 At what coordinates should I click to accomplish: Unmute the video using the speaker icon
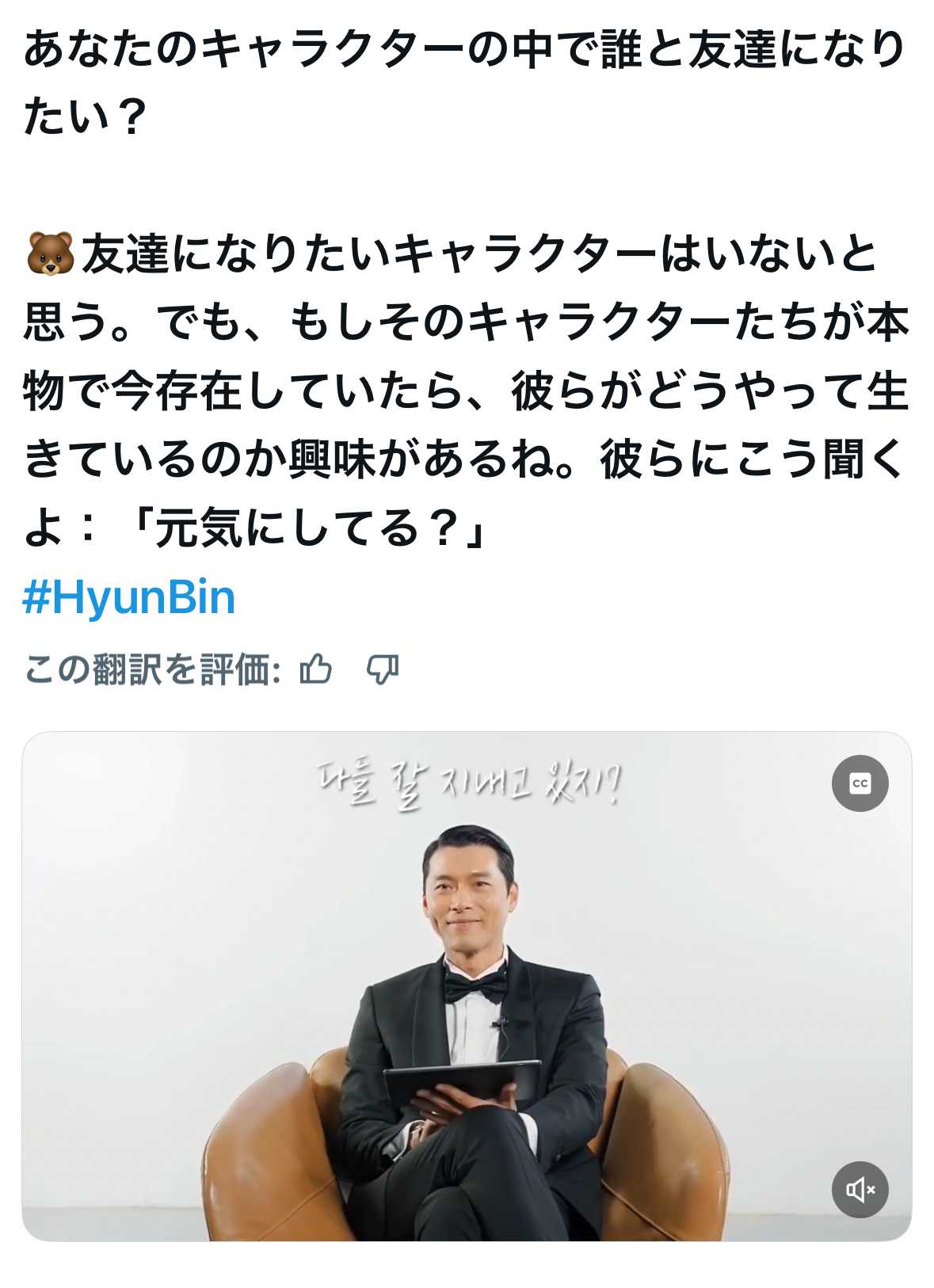coord(860,1189)
